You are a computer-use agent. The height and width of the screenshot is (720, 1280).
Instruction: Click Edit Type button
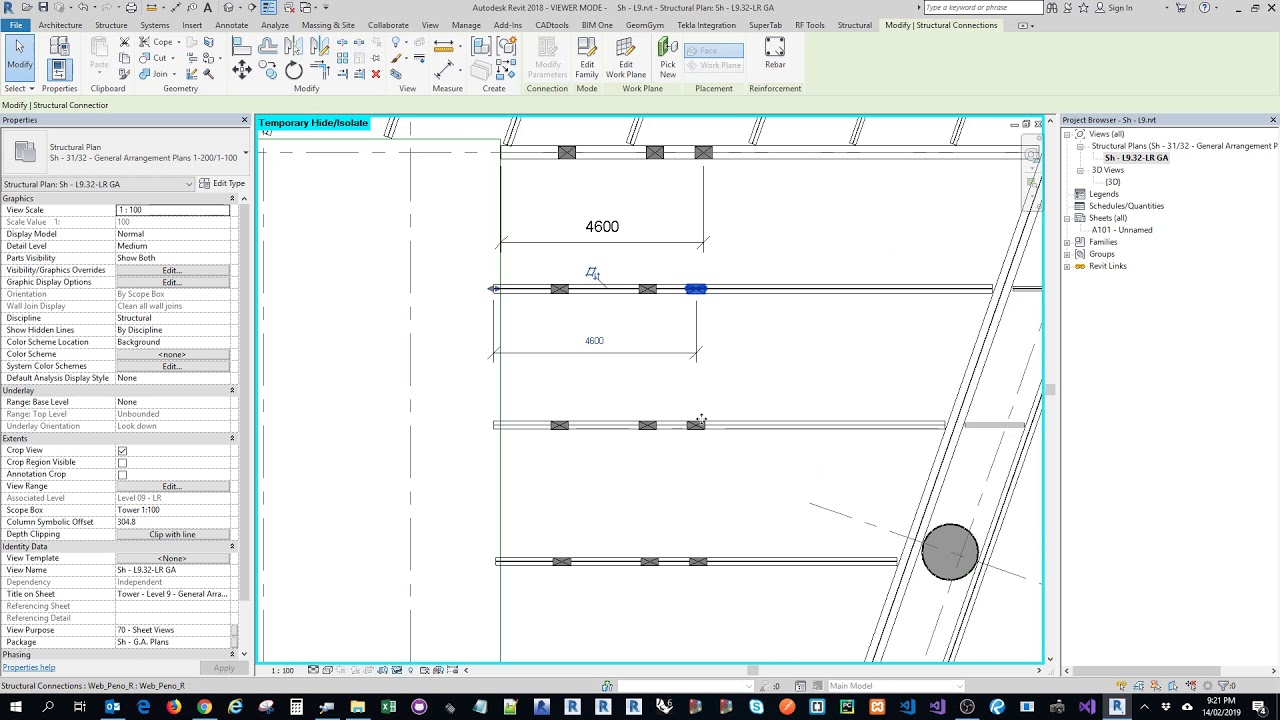click(x=222, y=184)
